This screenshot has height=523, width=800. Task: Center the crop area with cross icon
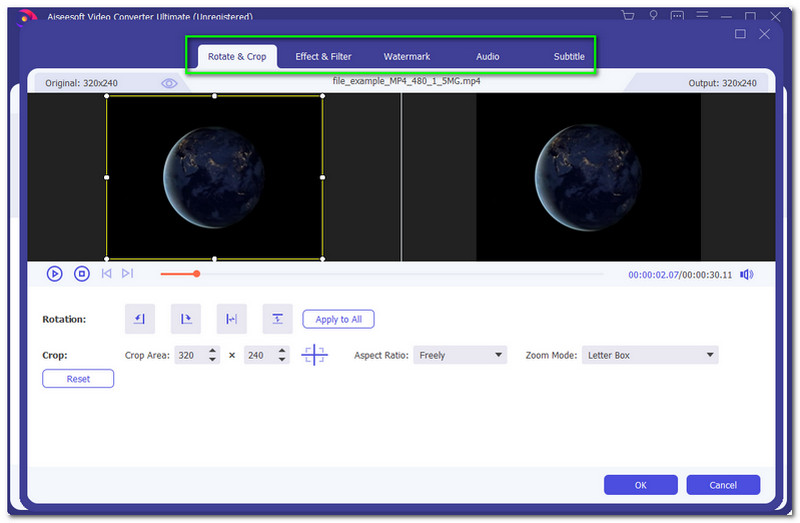click(x=314, y=355)
